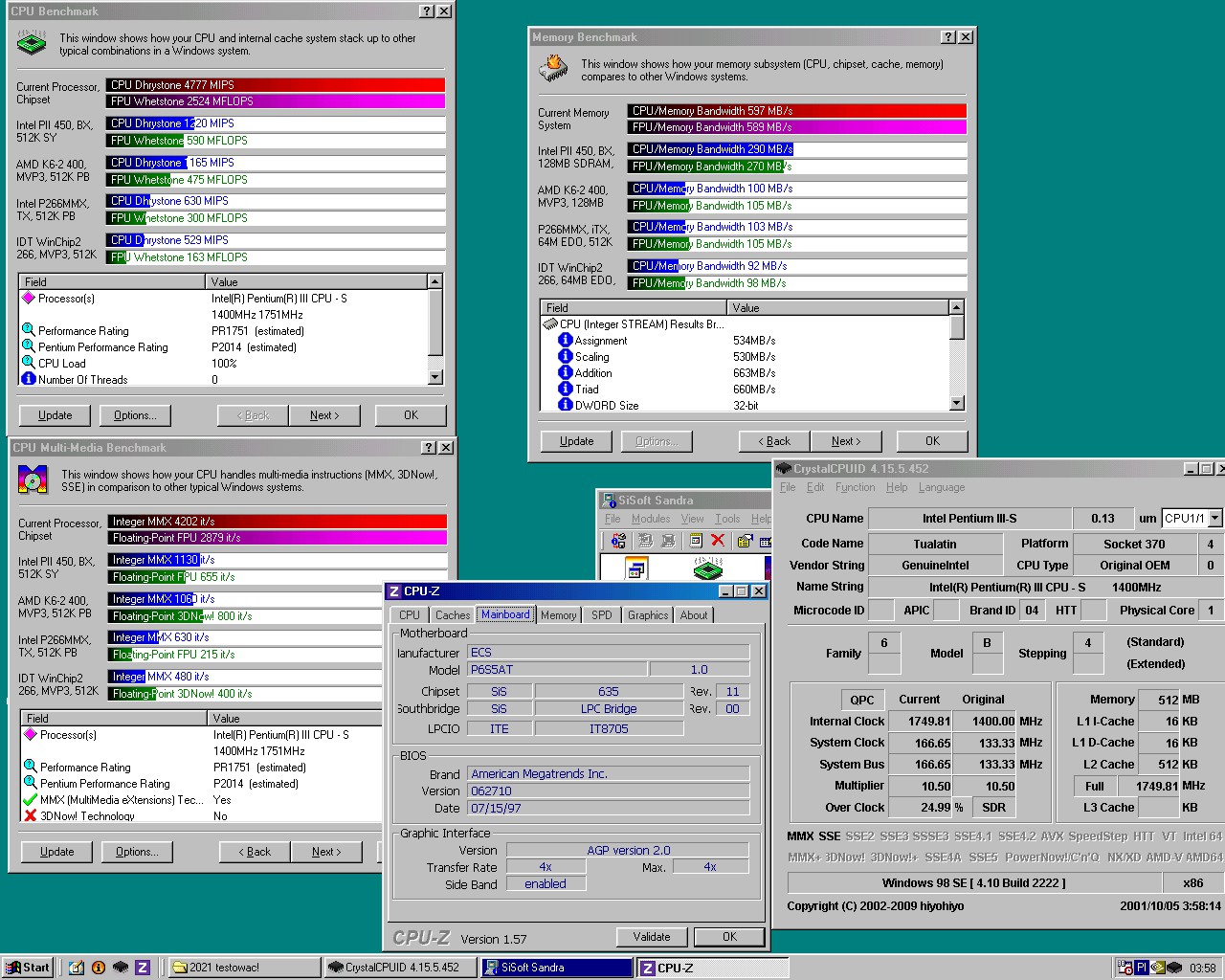The width and height of the screenshot is (1225, 980).
Task: Click the CrystalCPUID title bar chip icon
Action: pos(783,469)
